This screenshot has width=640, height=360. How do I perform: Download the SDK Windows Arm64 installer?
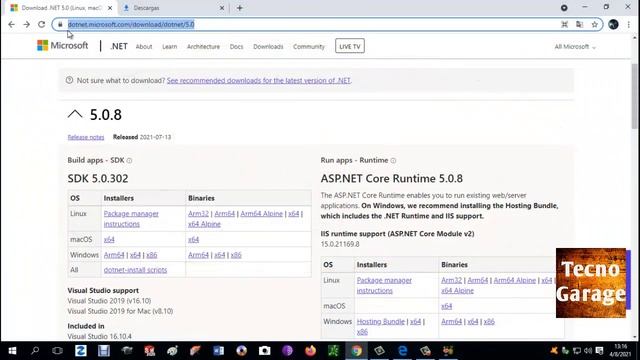114,255
